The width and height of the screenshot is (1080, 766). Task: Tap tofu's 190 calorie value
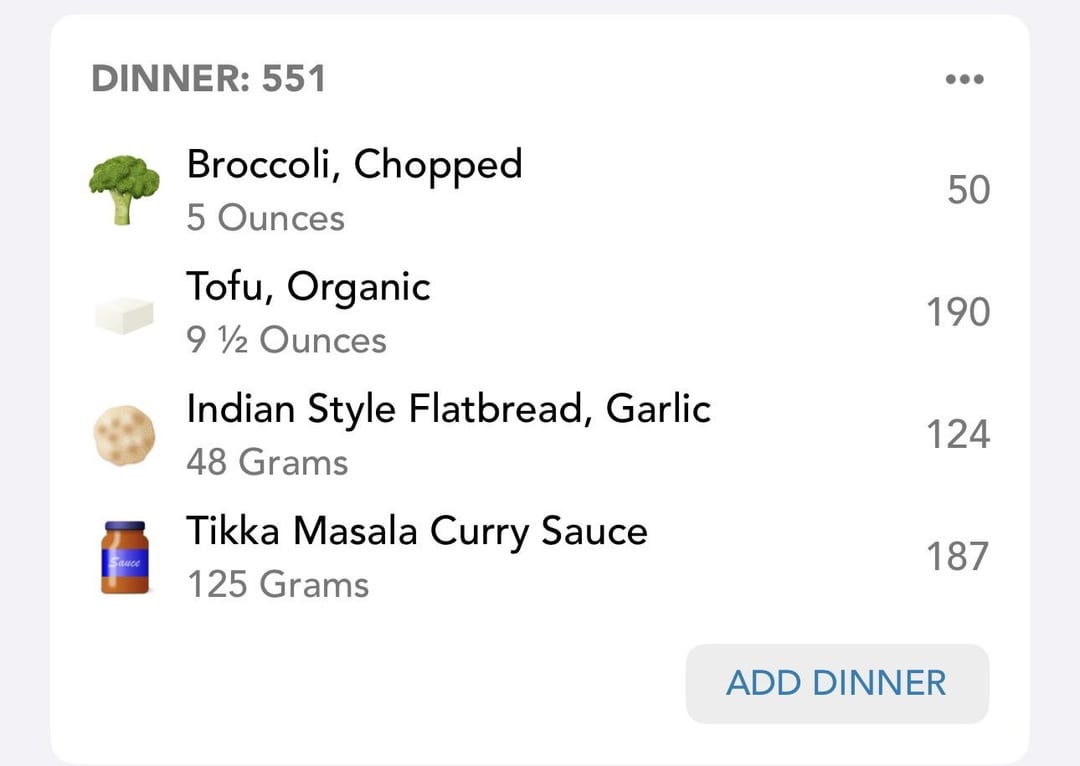coord(958,312)
